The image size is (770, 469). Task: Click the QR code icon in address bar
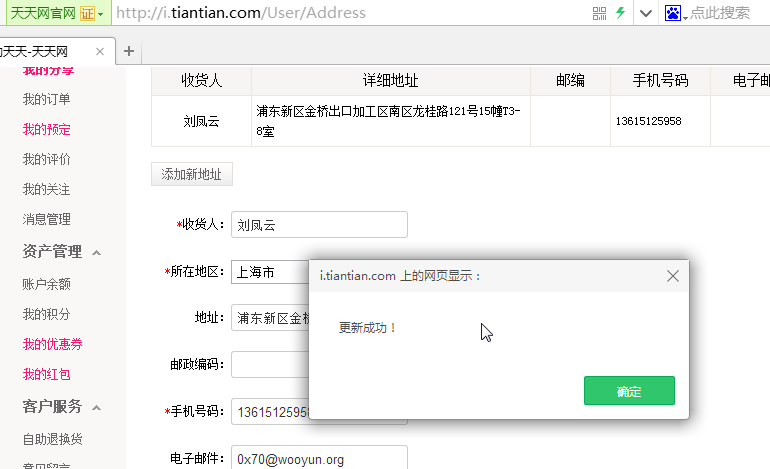click(x=599, y=13)
